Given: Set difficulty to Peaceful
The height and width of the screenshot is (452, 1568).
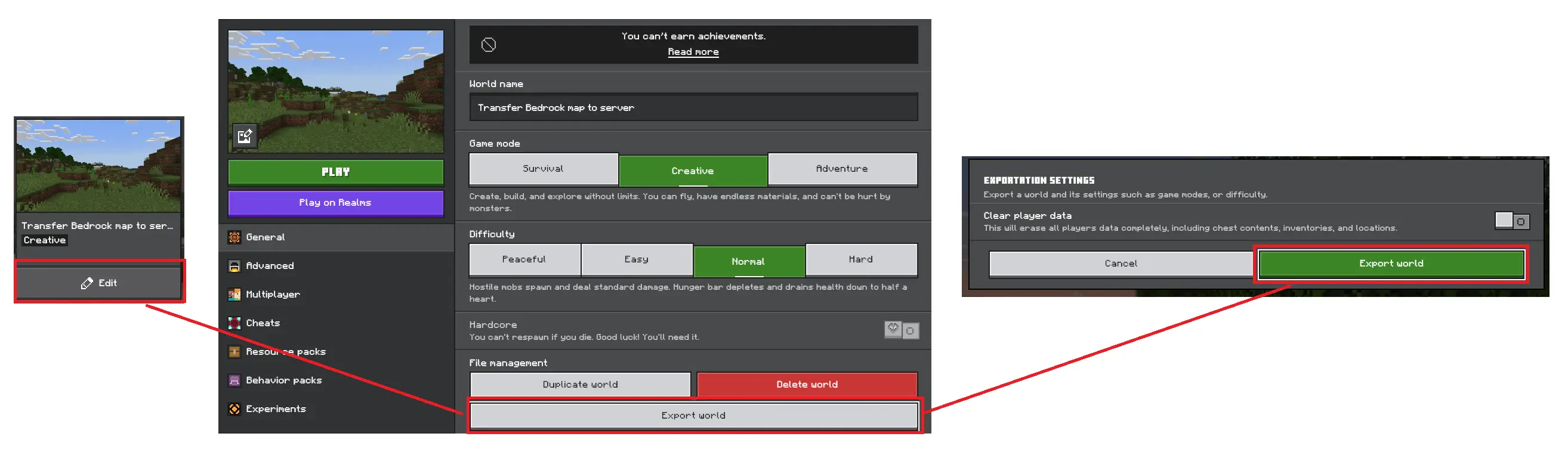Looking at the screenshot, I should pos(524,260).
